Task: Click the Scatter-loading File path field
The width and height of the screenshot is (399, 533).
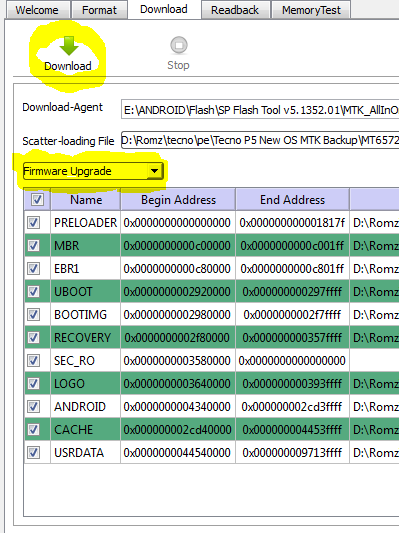Action: point(260,140)
